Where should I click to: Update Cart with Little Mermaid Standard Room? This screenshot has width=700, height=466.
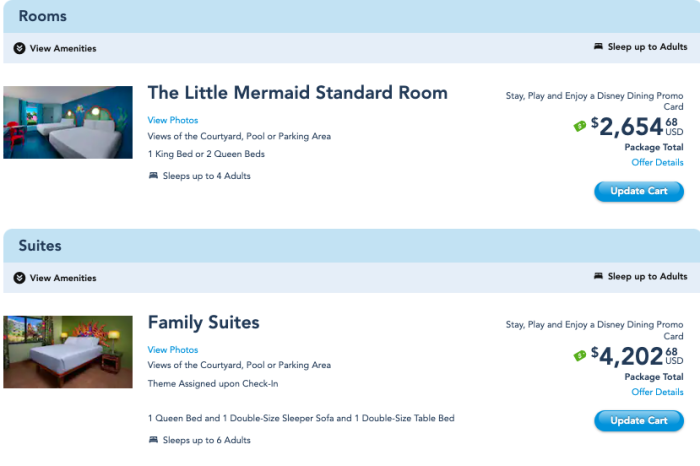coord(639,191)
